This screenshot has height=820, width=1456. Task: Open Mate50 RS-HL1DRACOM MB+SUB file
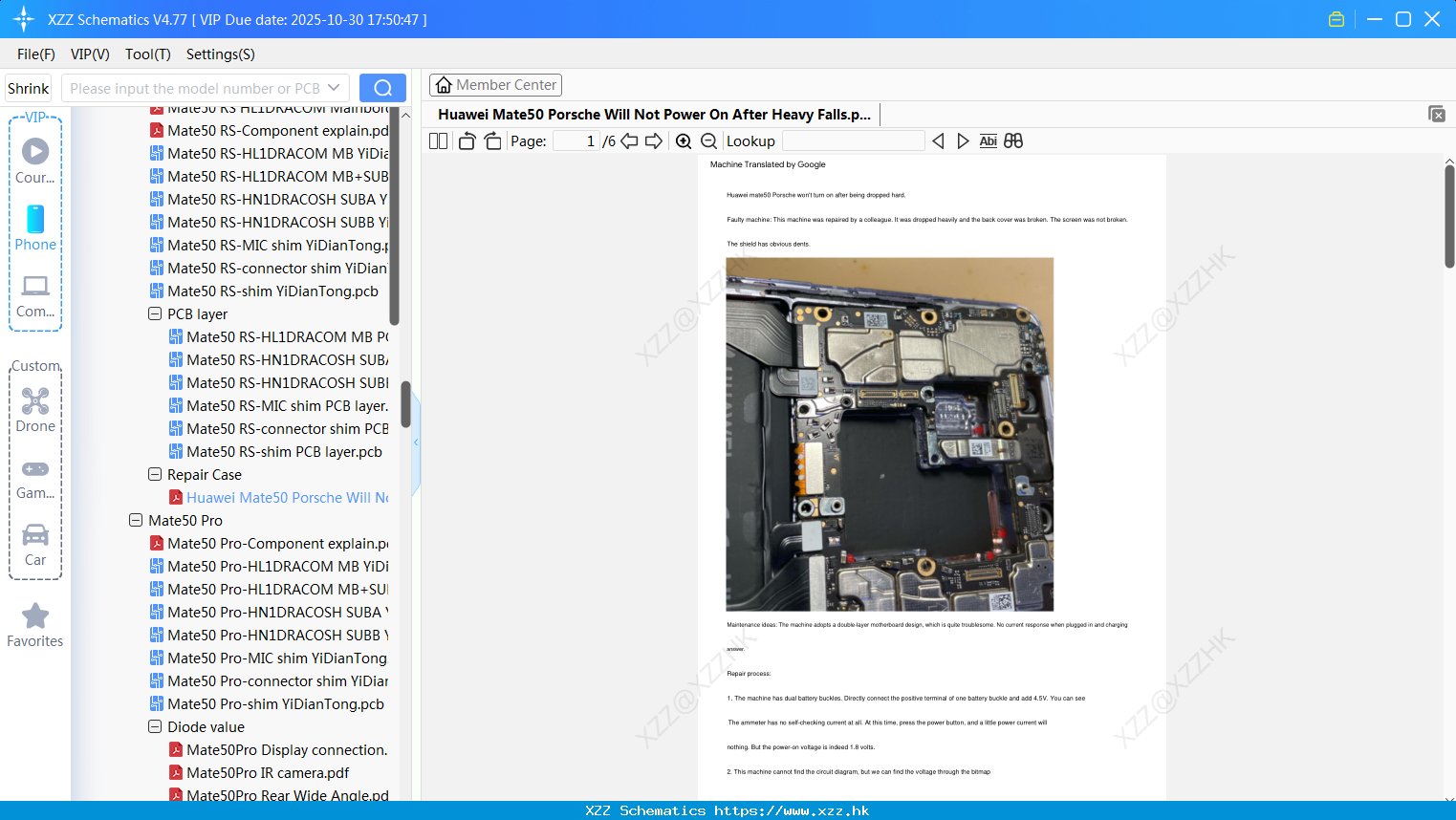[x=270, y=176]
